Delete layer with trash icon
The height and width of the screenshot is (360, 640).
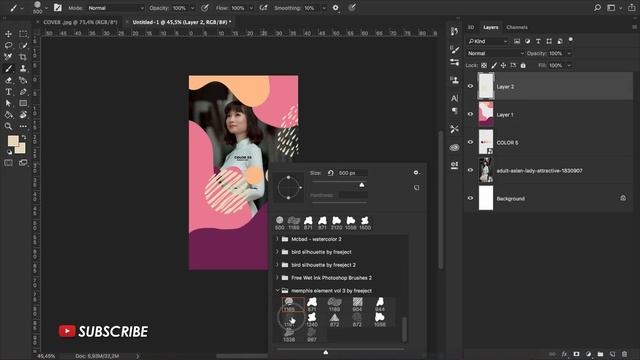point(624,354)
